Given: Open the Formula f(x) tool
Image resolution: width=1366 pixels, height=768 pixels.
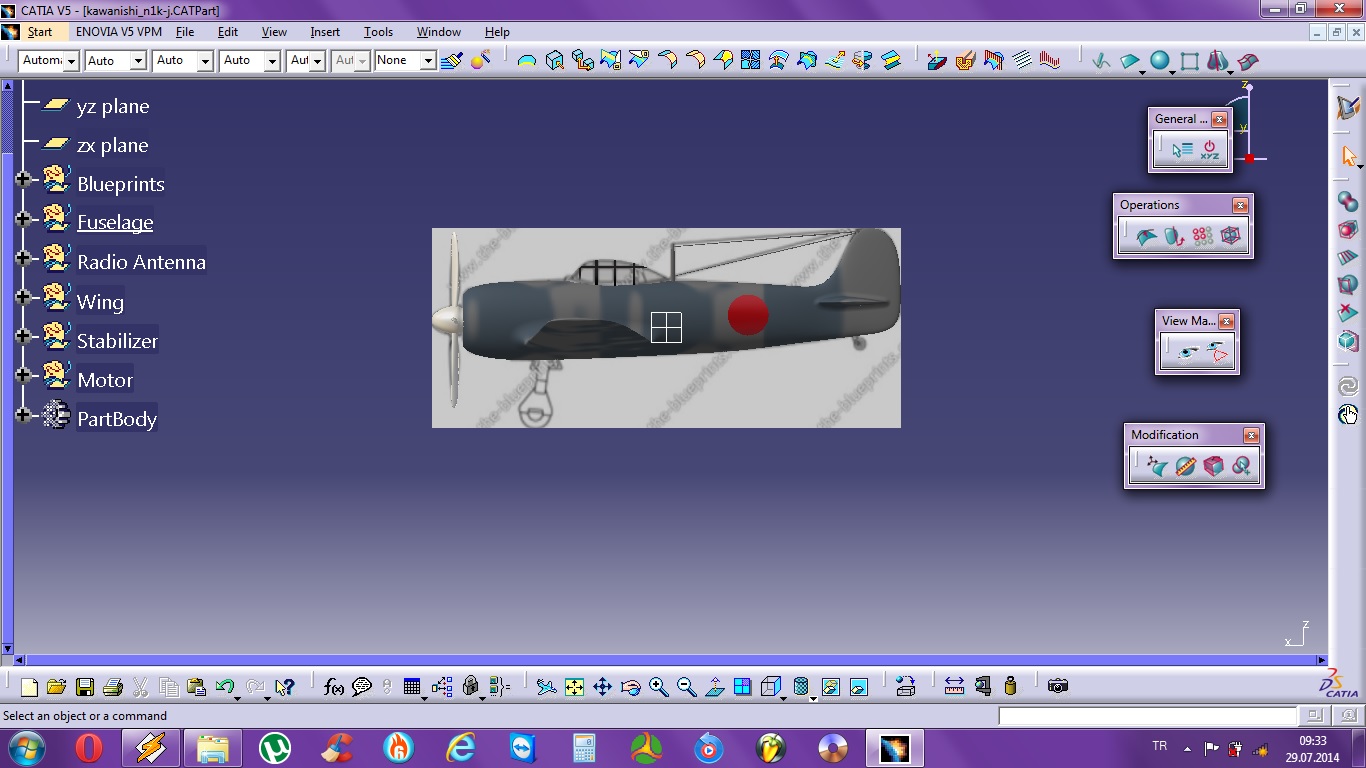Looking at the screenshot, I should [334, 687].
